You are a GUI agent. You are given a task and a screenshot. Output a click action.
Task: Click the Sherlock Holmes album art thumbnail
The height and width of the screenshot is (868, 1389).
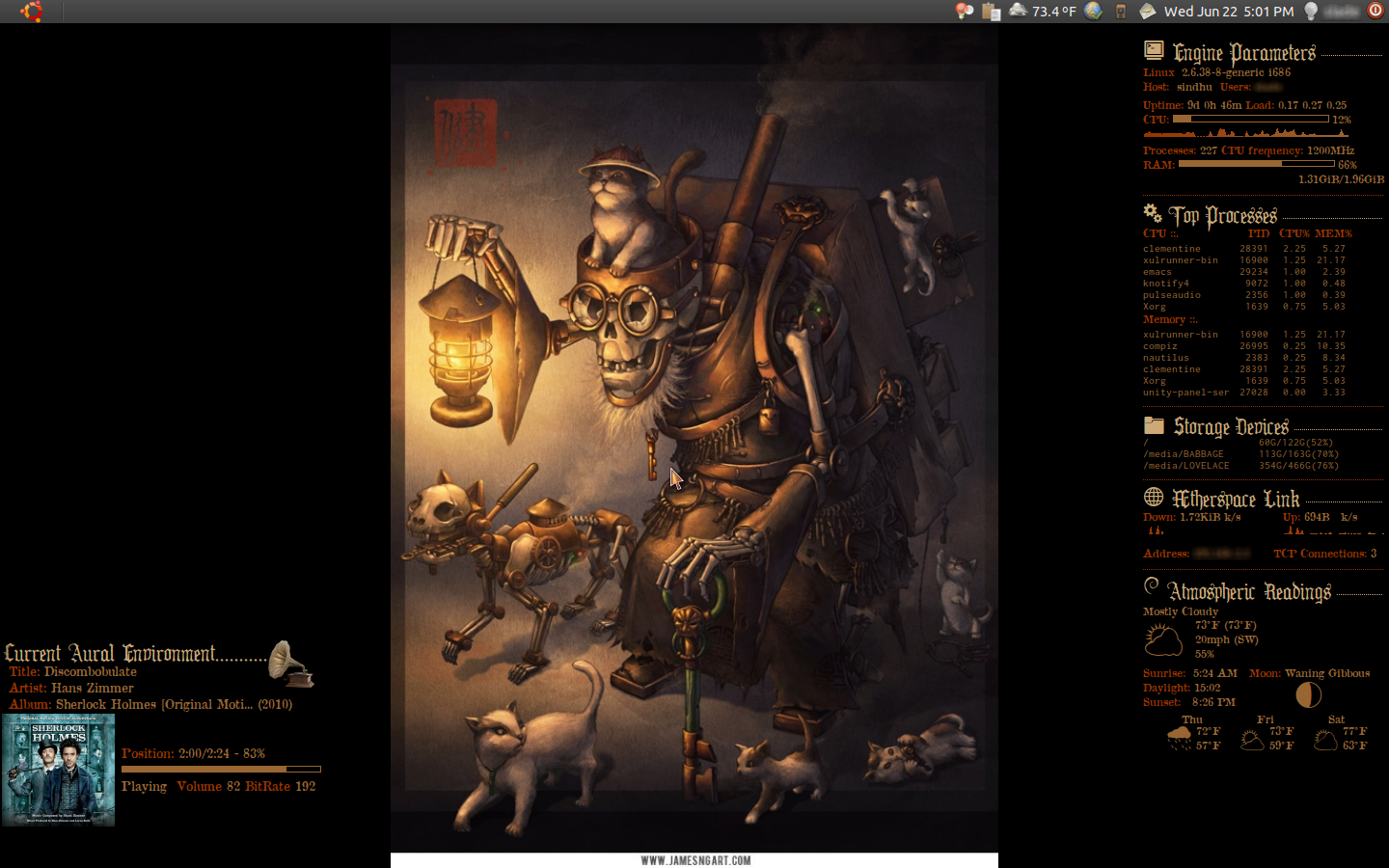58,770
